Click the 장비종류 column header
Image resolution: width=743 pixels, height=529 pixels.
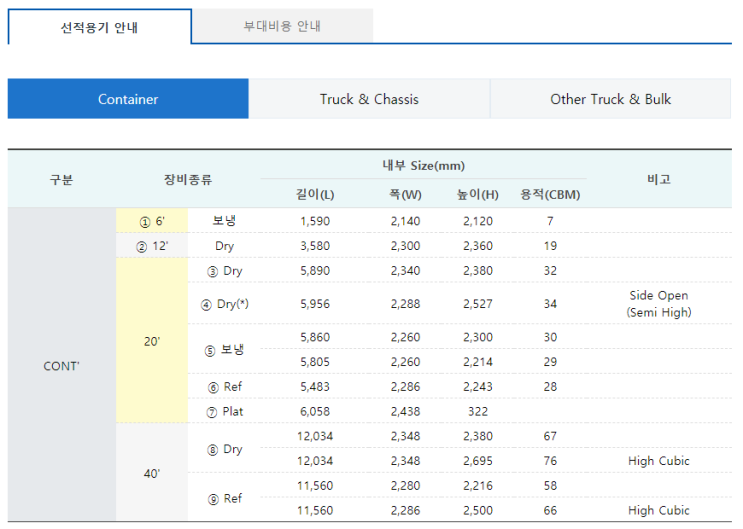(188, 179)
